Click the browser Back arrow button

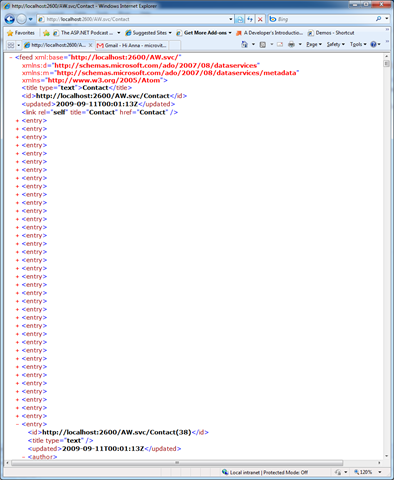tap(9, 19)
